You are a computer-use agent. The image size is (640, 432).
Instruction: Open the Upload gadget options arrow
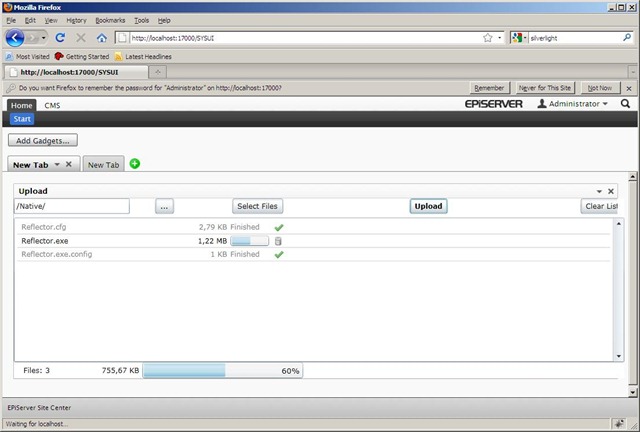point(599,191)
